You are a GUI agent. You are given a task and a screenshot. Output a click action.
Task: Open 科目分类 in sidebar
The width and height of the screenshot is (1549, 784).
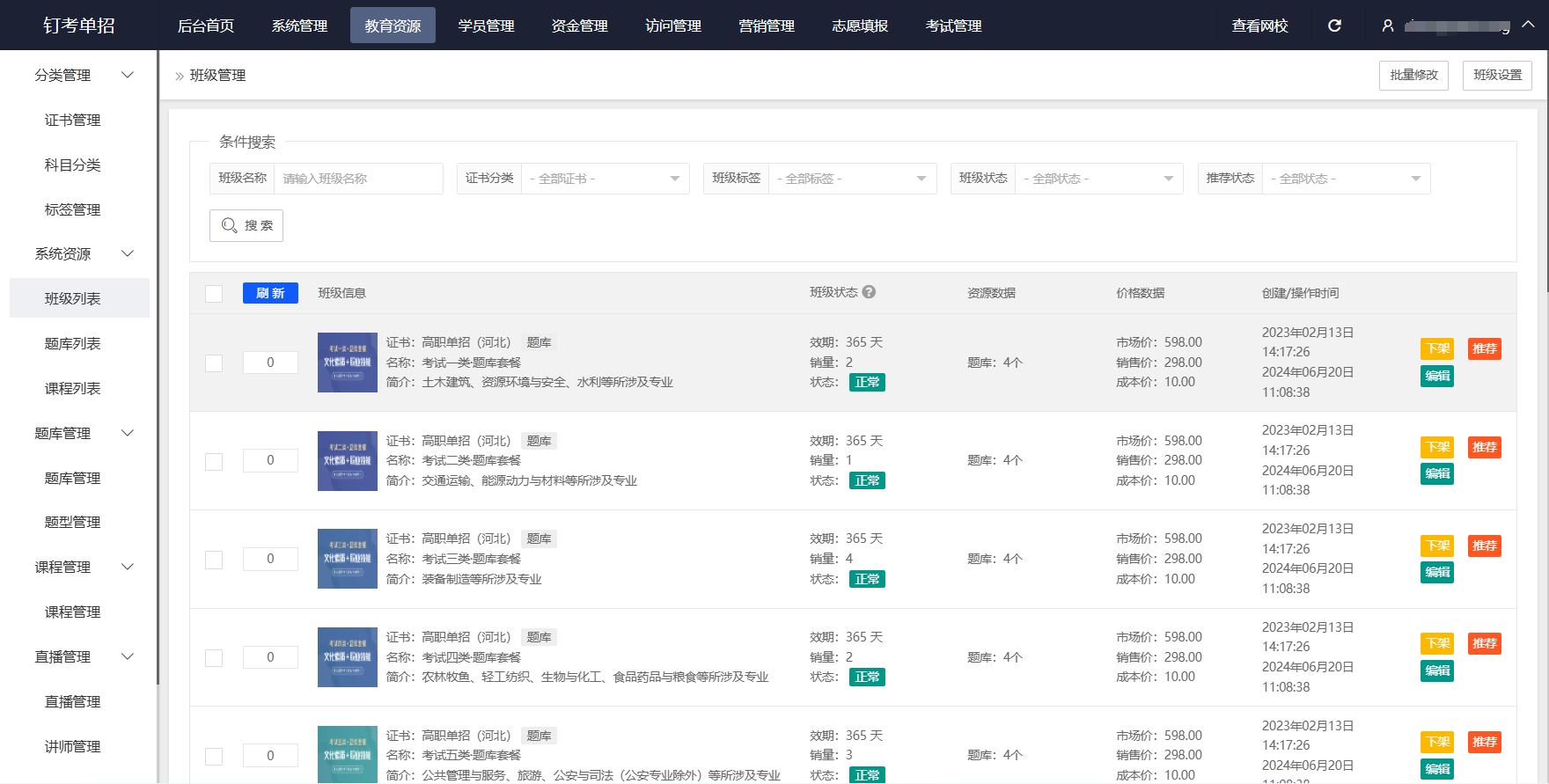point(72,165)
